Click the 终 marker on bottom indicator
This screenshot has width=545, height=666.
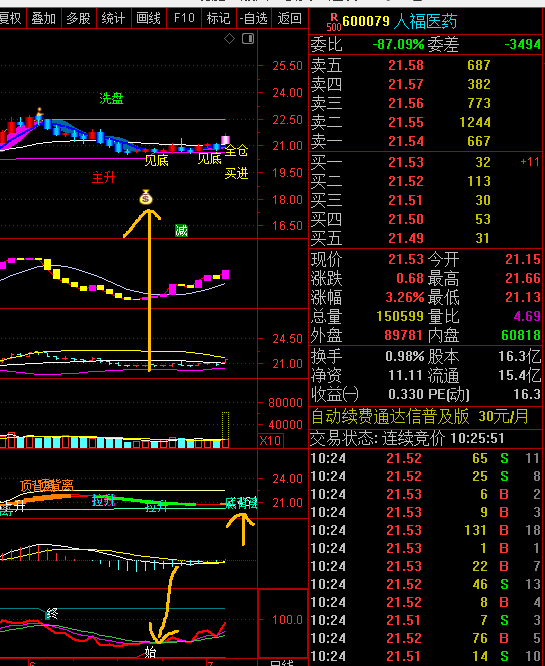tap(52, 614)
